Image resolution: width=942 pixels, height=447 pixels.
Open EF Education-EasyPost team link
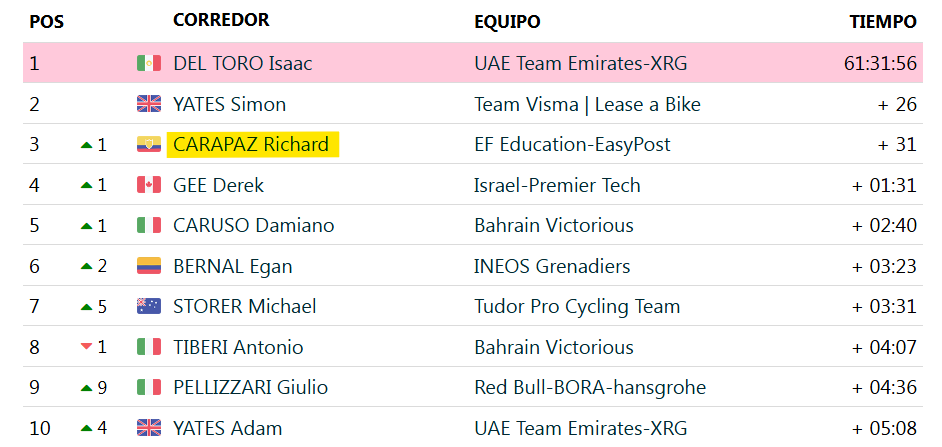(x=572, y=144)
